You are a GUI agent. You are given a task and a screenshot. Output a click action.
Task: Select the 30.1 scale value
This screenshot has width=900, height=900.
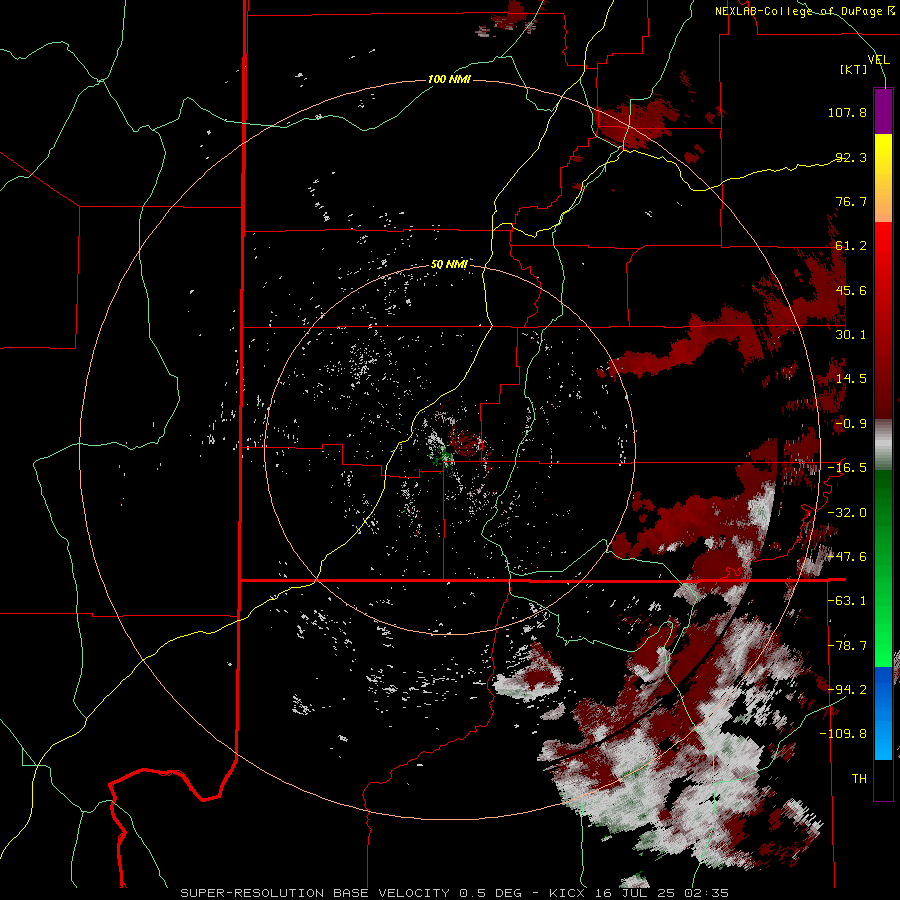click(x=851, y=335)
